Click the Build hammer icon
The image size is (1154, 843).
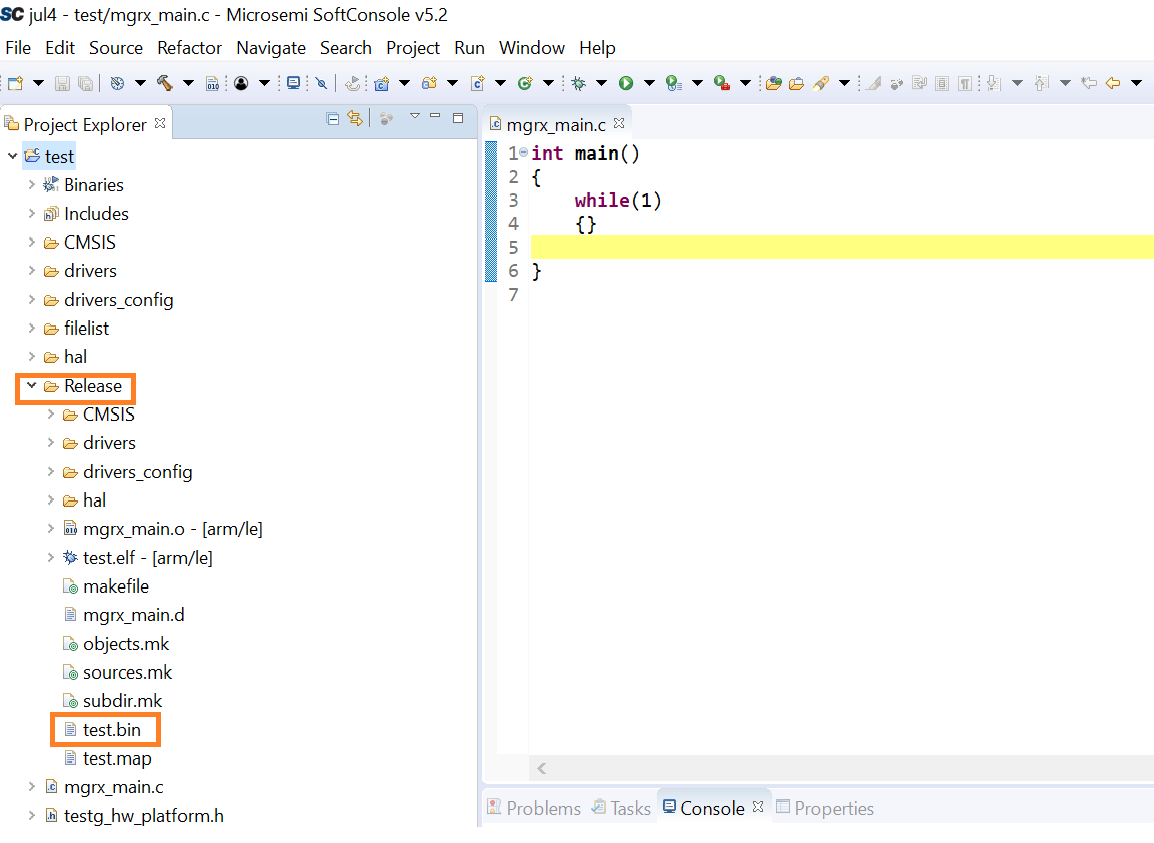165,83
